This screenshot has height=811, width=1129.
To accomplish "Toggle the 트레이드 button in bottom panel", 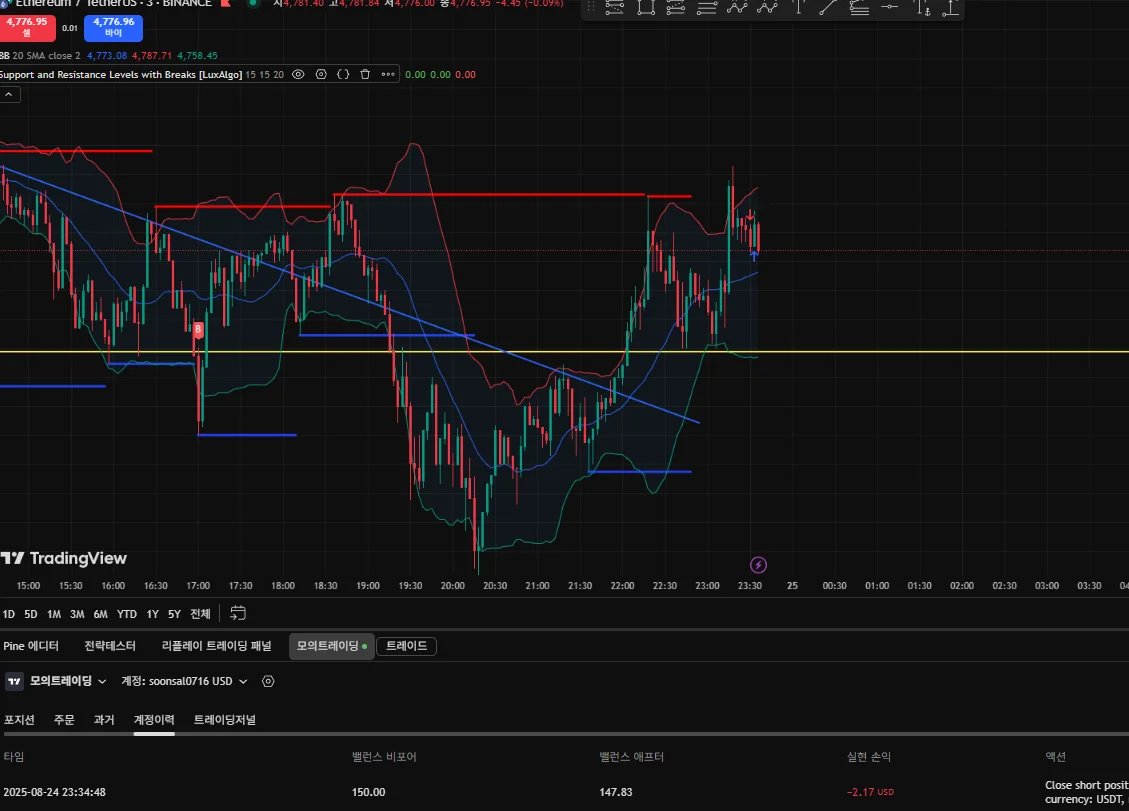I will point(406,646).
